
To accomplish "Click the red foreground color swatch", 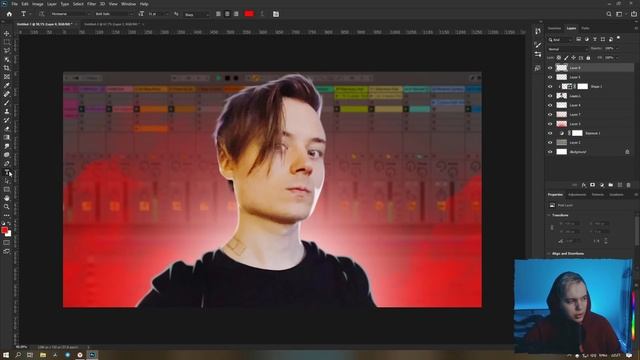I will (x=4, y=231).
